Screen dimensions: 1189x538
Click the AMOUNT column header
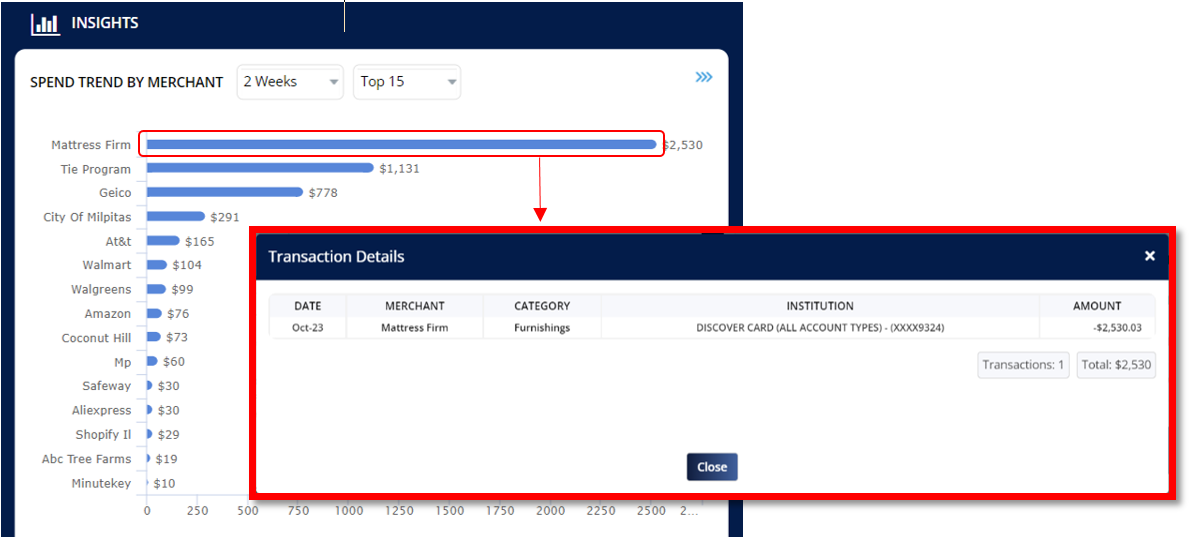pyautogui.click(x=1097, y=306)
